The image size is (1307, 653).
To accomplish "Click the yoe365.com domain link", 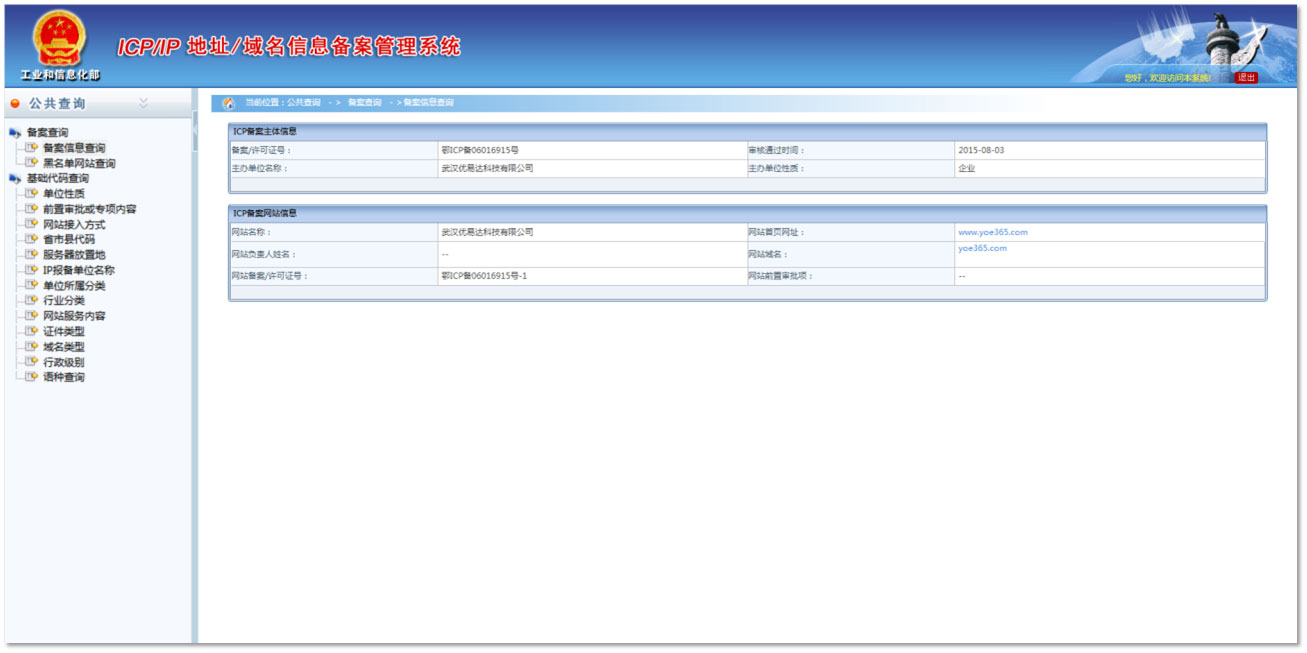I will pyautogui.click(x=982, y=248).
